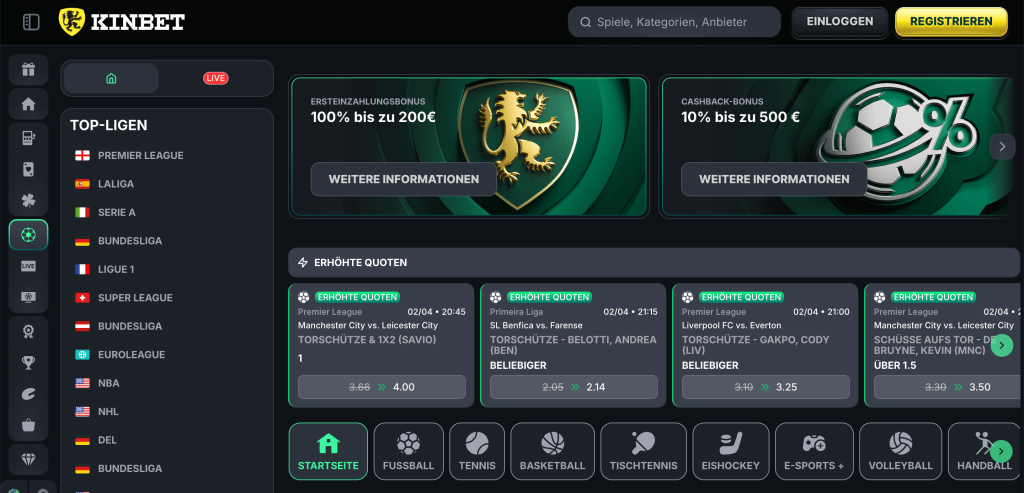Select the Eishockey sport category
The height and width of the screenshot is (493, 1024).
[731, 451]
